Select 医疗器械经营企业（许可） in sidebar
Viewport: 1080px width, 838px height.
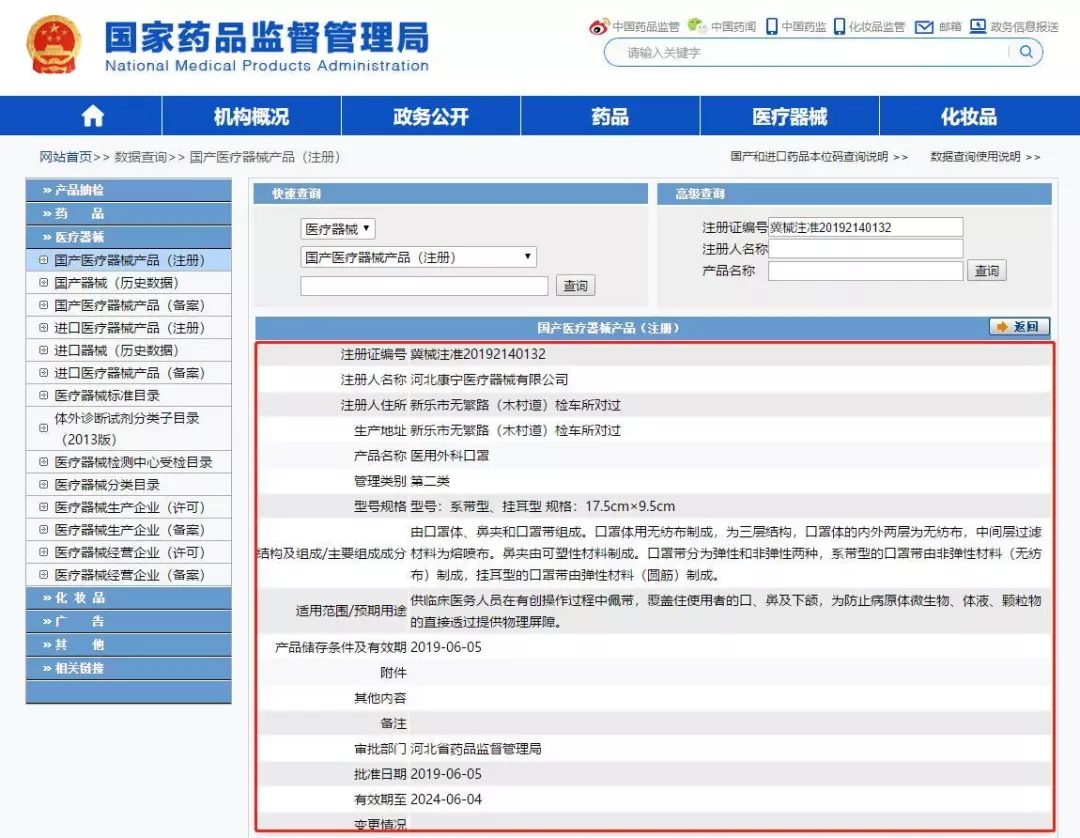point(129,552)
